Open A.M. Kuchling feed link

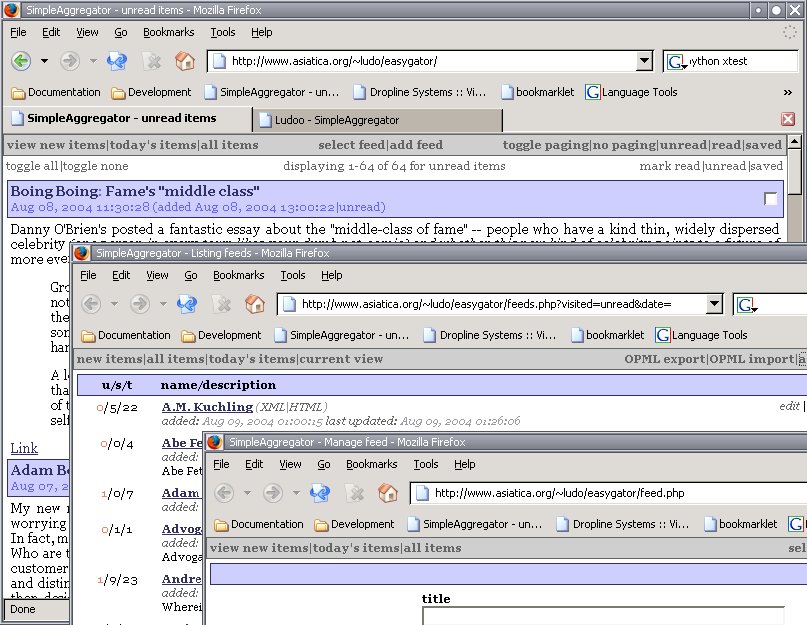coord(207,407)
